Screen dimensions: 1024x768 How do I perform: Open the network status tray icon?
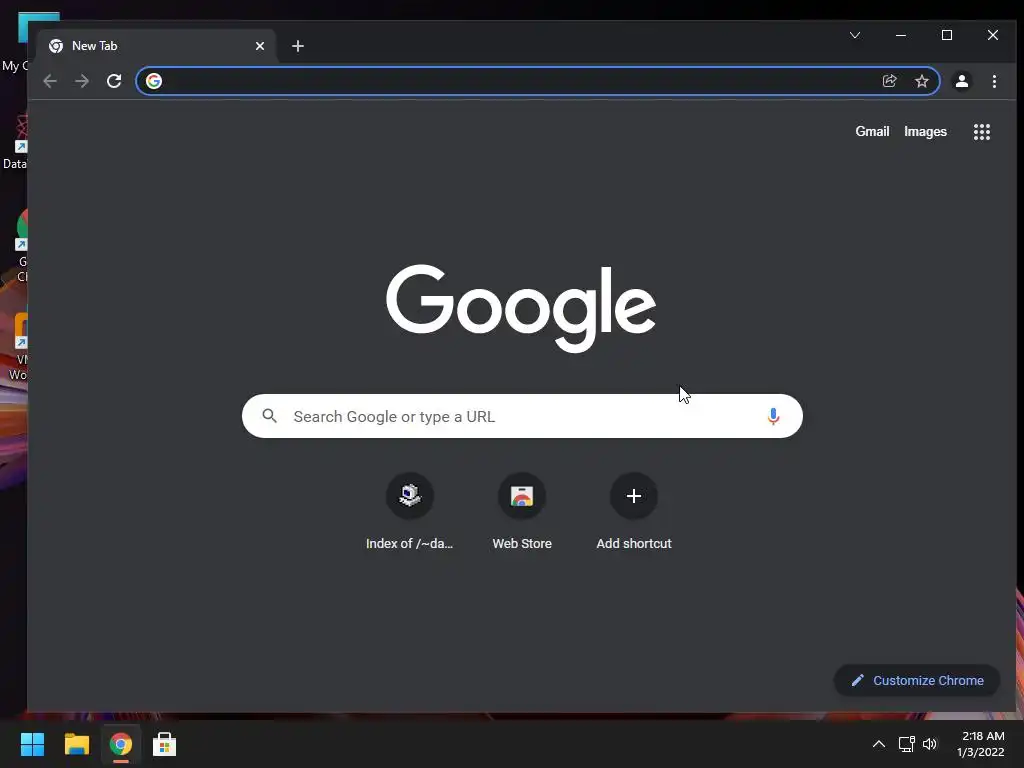coord(906,744)
